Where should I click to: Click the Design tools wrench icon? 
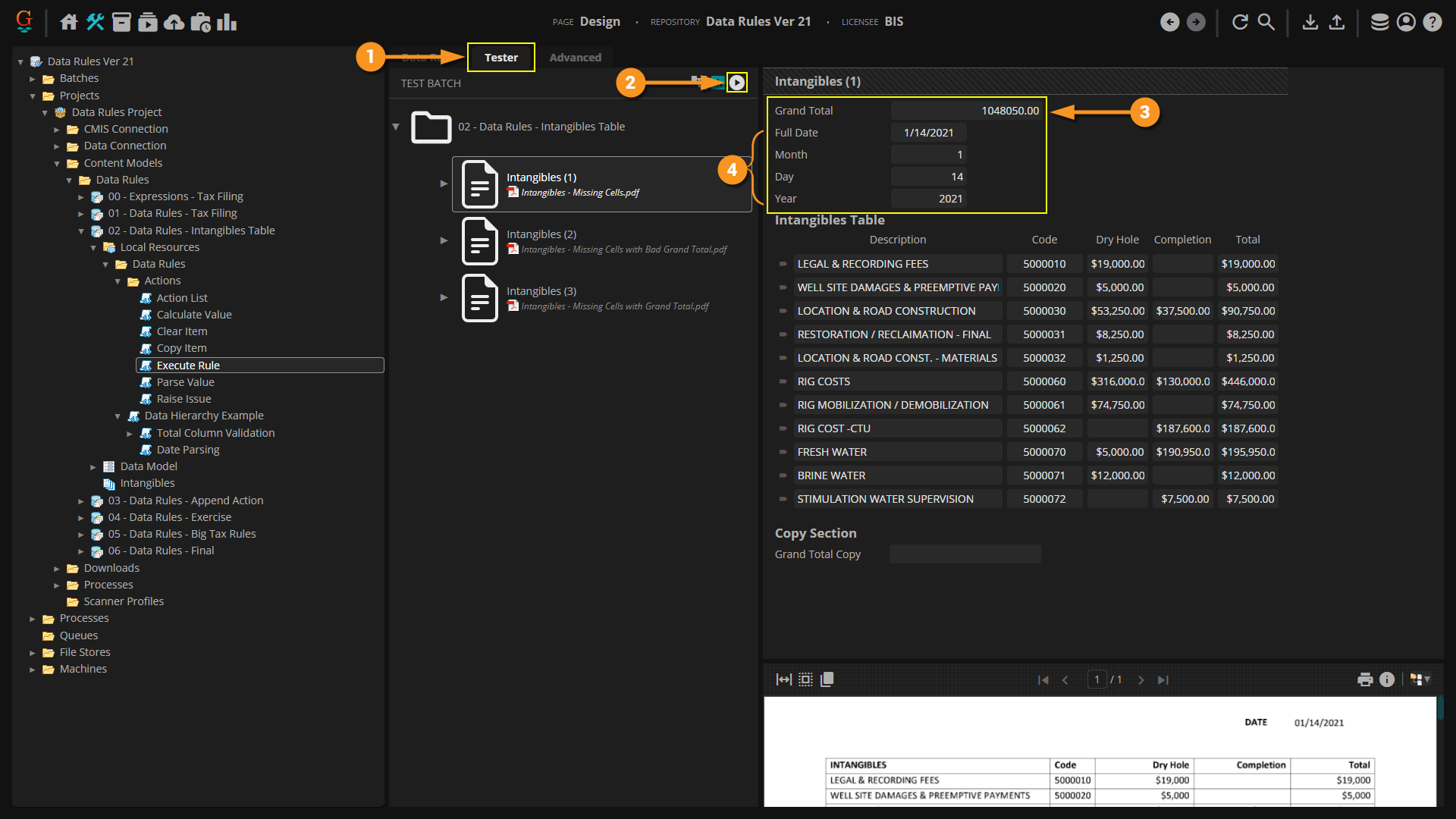[x=95, y=22]
